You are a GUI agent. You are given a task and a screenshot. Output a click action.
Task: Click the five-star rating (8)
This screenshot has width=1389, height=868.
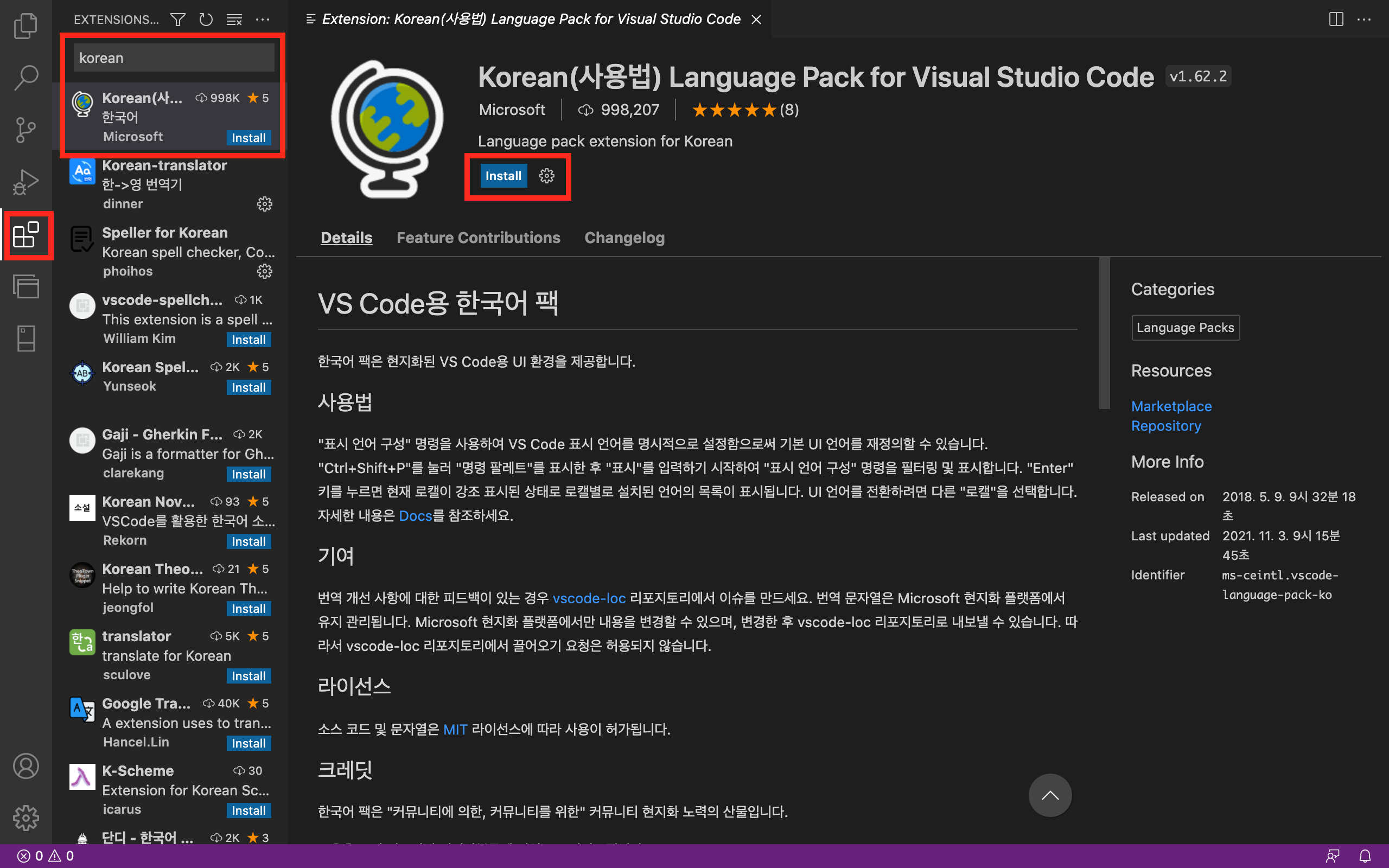(x=745, y=110)
